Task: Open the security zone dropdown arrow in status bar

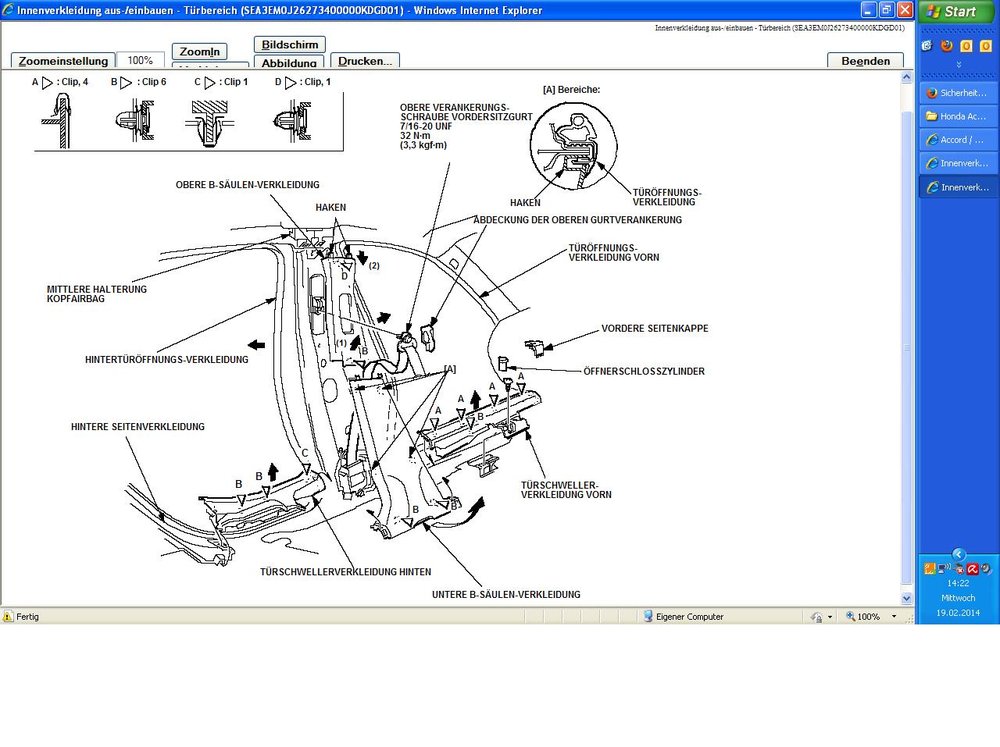Action: pyautogui.click(x=830, y=617)
